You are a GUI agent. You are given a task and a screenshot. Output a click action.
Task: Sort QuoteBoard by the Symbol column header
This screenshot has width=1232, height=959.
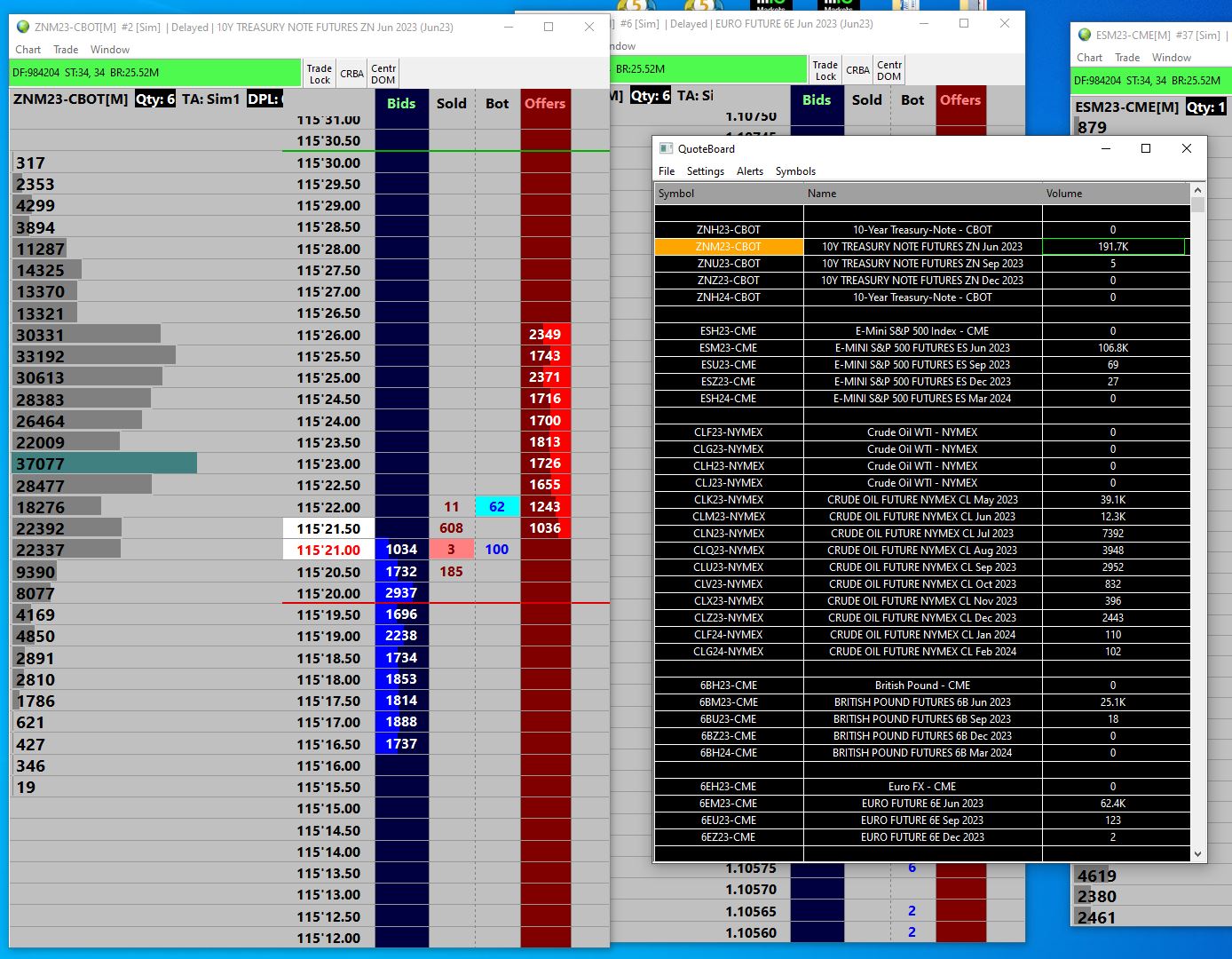(729, 194)
